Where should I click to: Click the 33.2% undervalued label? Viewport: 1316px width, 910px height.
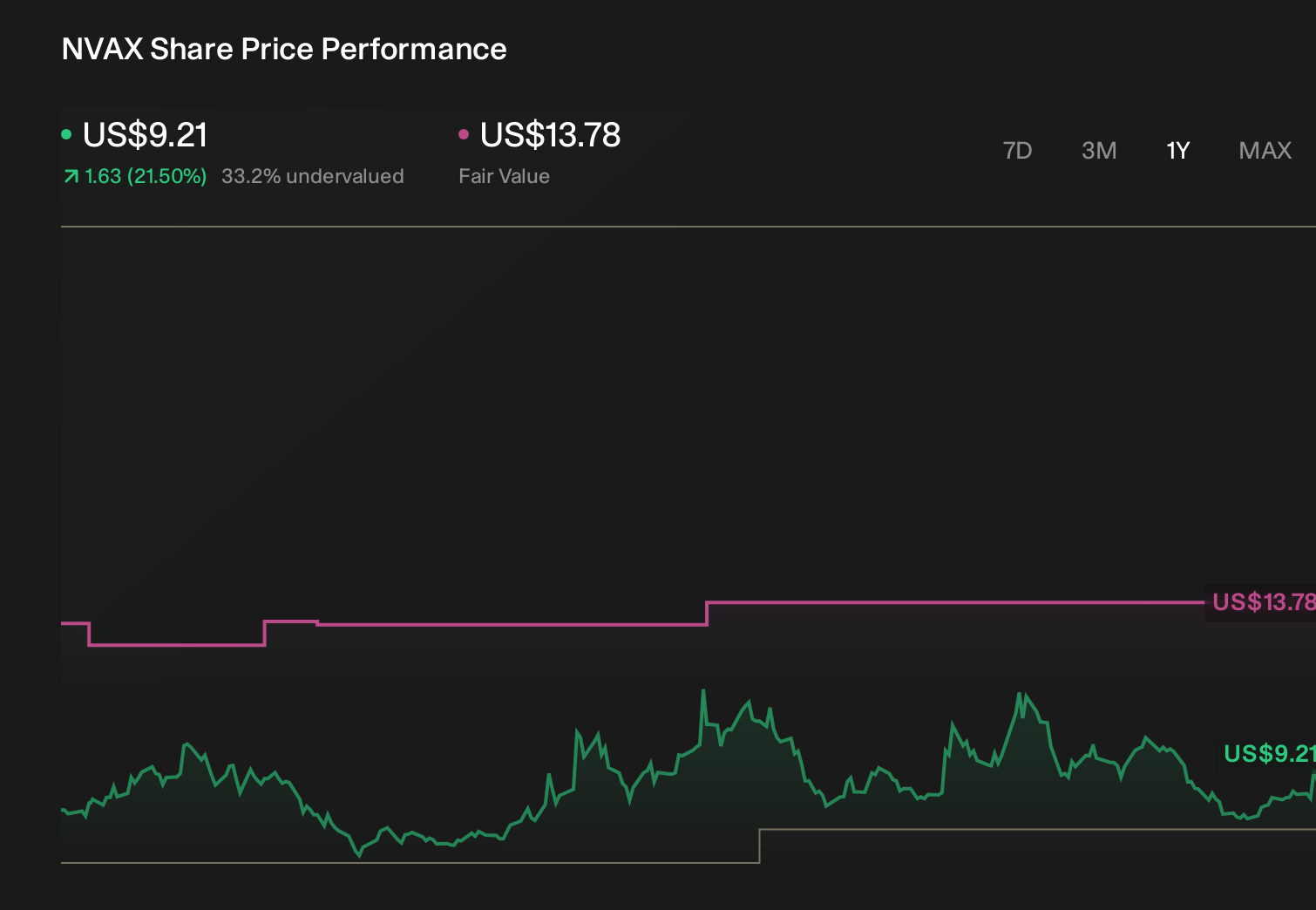click(x=313, y=176)
